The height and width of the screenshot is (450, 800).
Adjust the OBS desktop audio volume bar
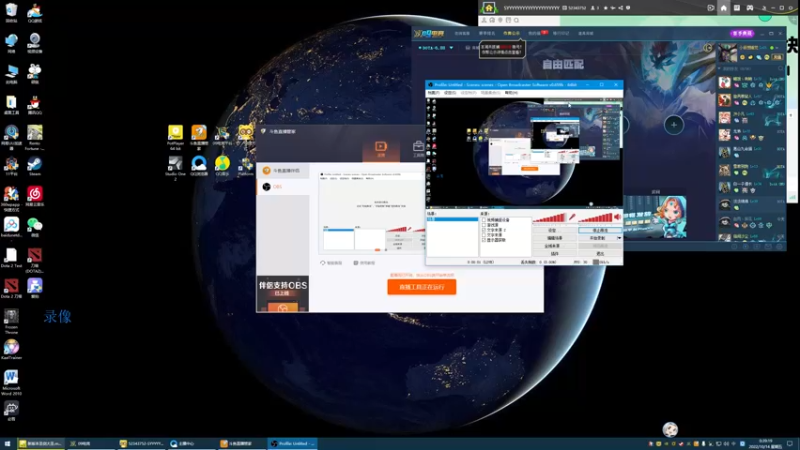pyautogui.click(x=595, y=218)
